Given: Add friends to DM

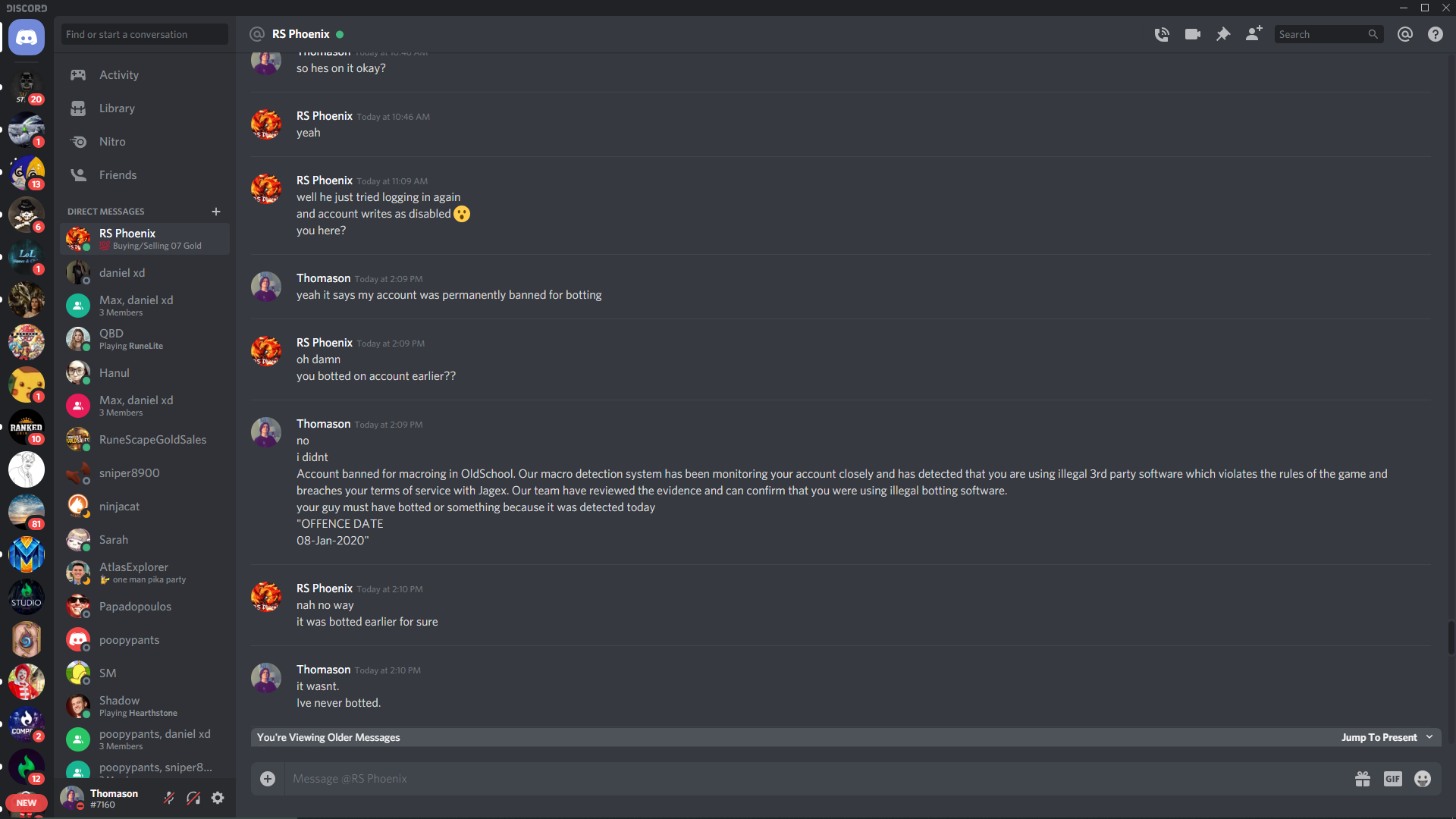Looking at the screenshot, I should (x=1254, y=33).
